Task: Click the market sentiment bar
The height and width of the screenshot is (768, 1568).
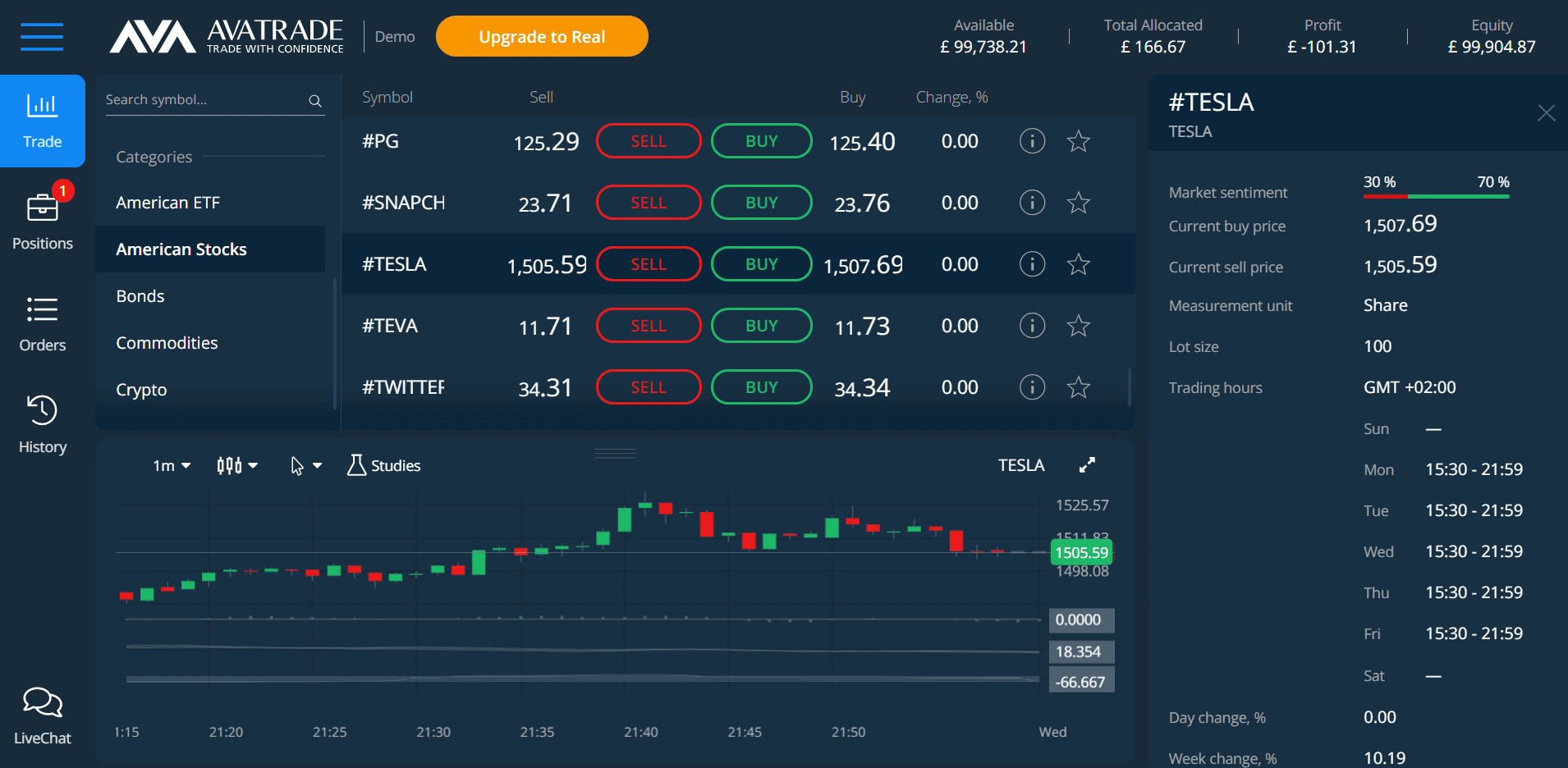Action: click(1436, 197)
